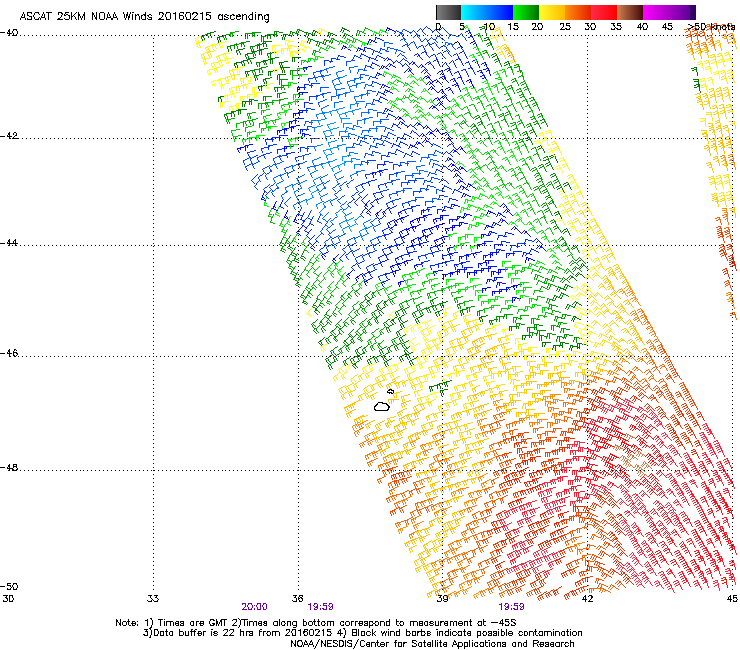This screenshot has height=650, width=740.
Task: Click the latitude label '-44'
Action: coord(10,243)
